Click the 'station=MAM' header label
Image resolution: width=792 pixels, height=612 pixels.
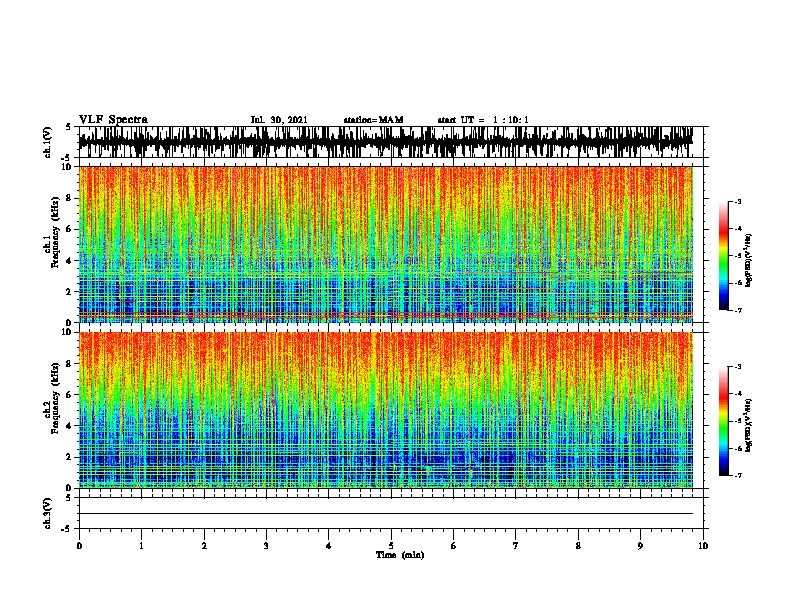373,120
